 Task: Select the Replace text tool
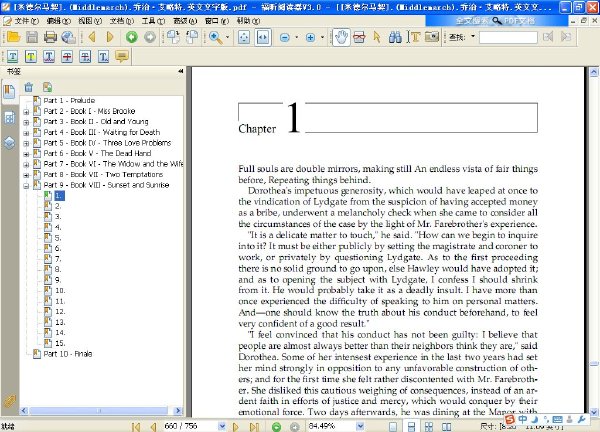(x=85, y=57)
